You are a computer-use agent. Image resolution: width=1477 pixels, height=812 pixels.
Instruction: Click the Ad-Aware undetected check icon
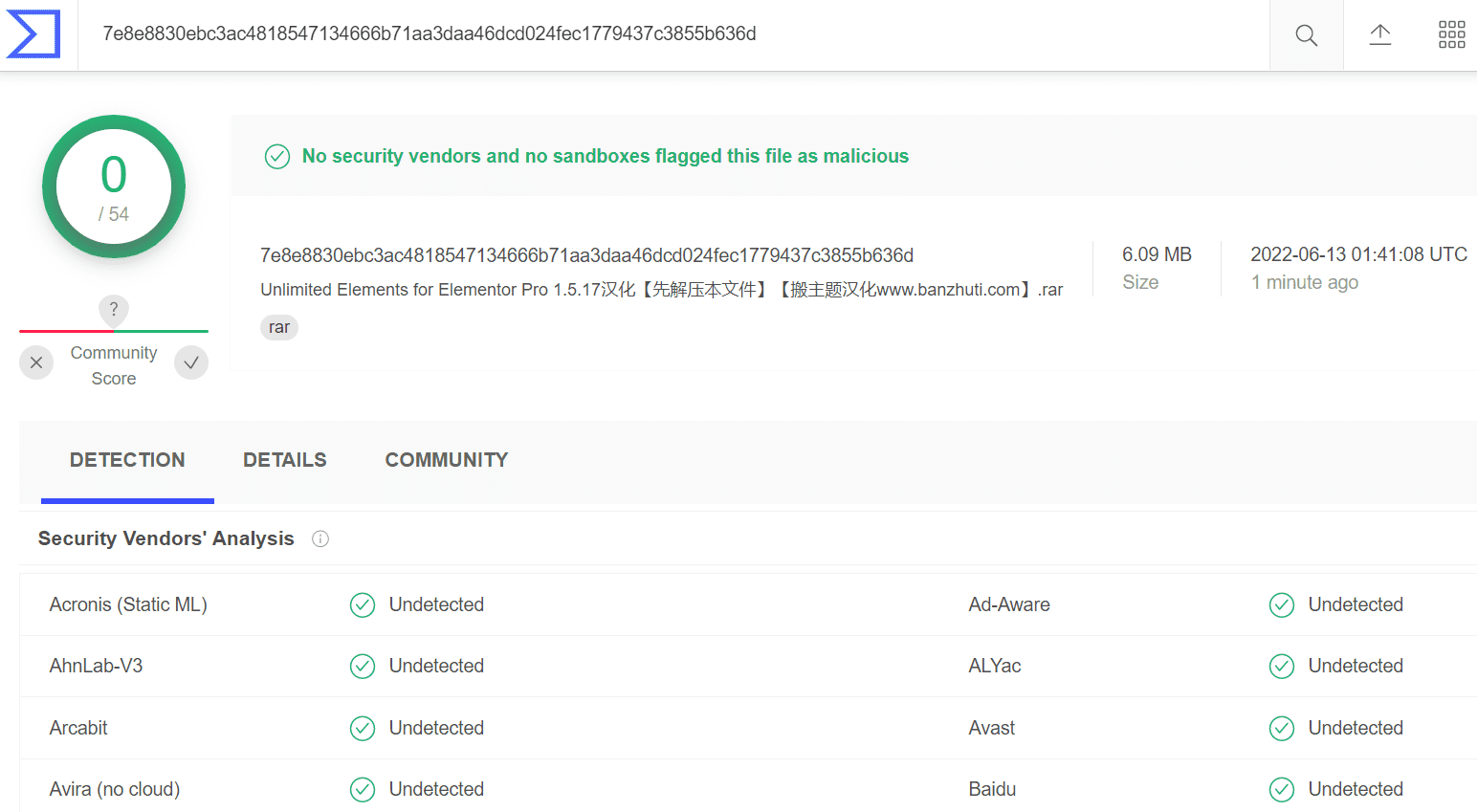pos(1282,604)
